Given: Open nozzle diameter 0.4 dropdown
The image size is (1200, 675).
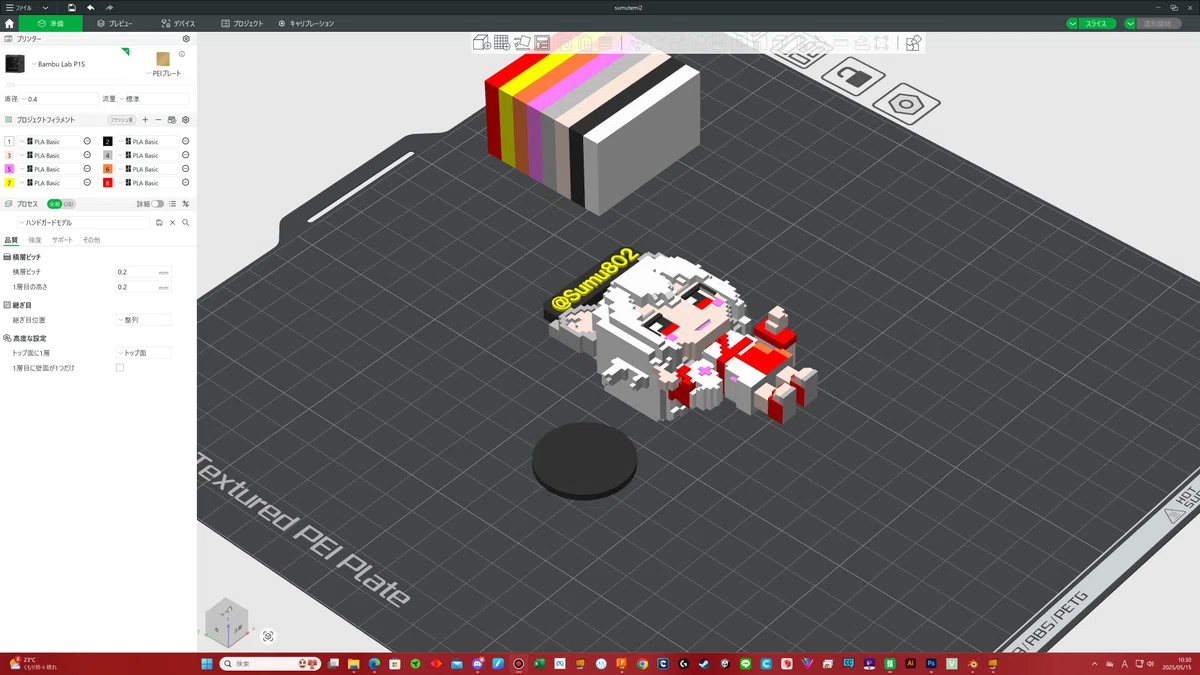Looking at the screenshot, I should [60, 99].
